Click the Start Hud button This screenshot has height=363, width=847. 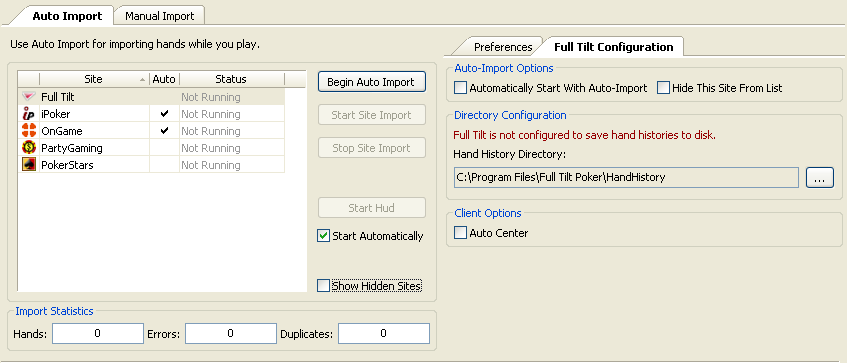pos(371,208)
